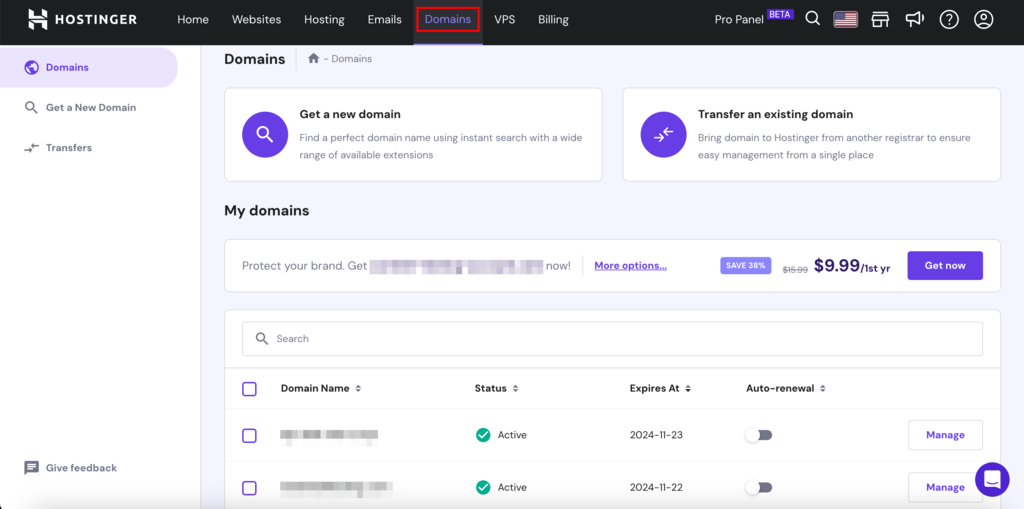Open the live chat bubble

pyautogui.click(x=992, y=479)
